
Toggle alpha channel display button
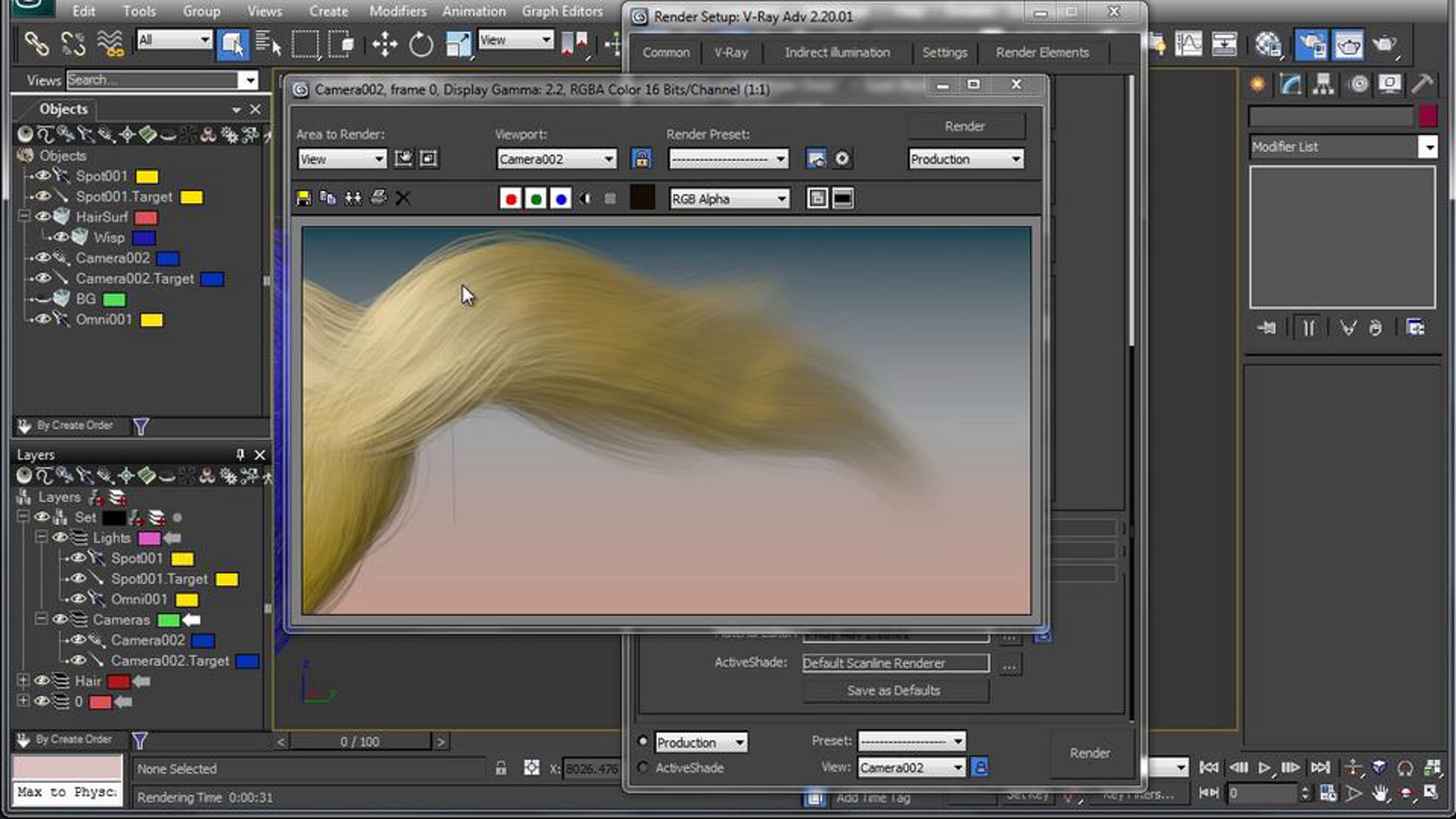(x=585, y=198)
